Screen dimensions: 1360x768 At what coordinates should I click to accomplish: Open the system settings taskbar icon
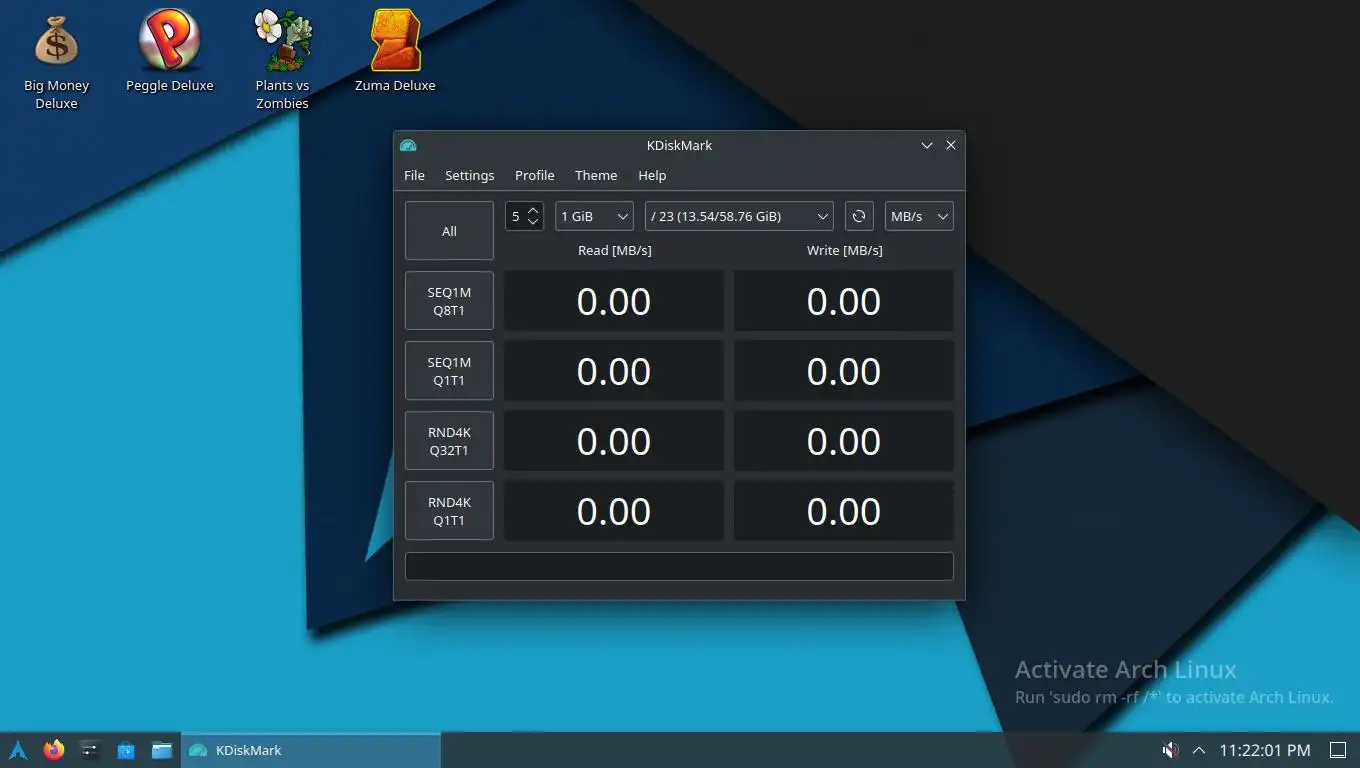(x=90, y=750)
